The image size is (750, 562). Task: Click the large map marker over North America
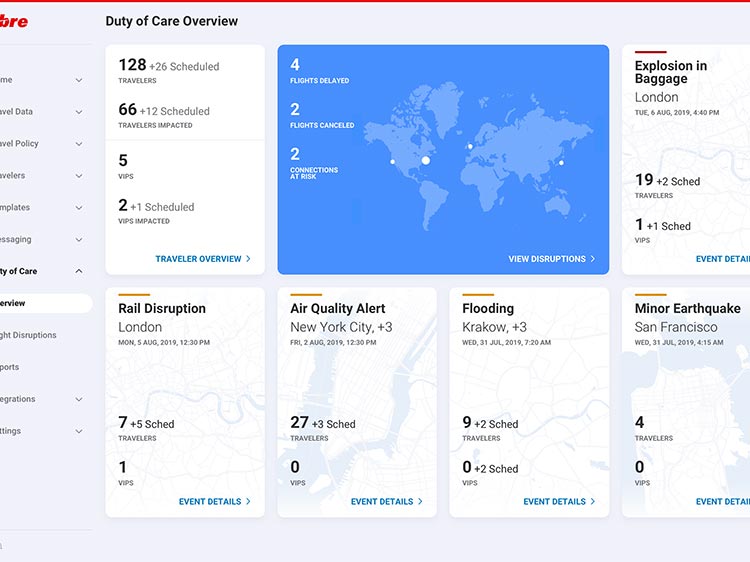click(x=425, y=160)
